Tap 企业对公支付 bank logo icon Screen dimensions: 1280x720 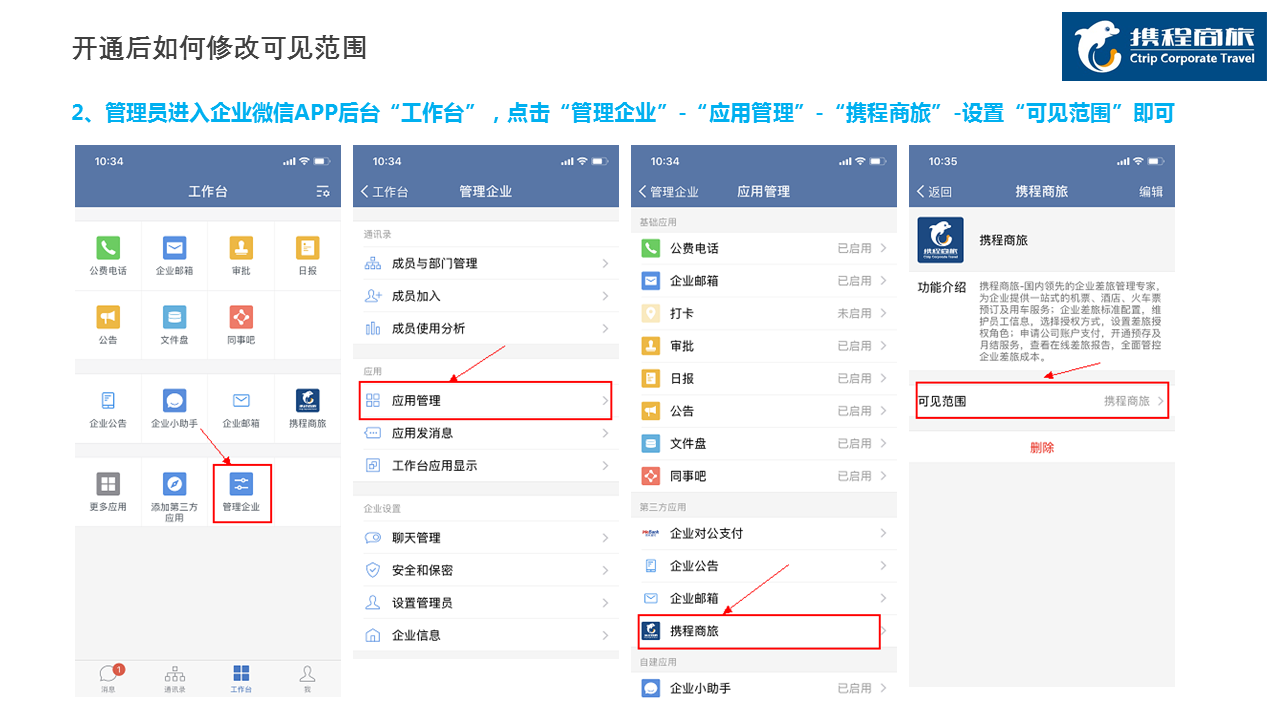coord(651,533)
